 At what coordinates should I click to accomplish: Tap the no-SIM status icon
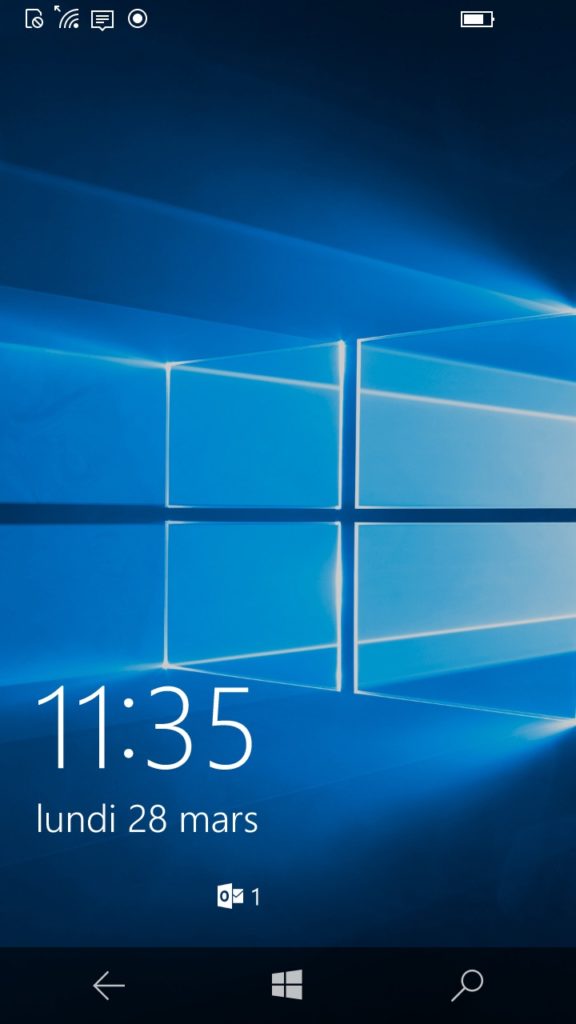tap(34, 19)
